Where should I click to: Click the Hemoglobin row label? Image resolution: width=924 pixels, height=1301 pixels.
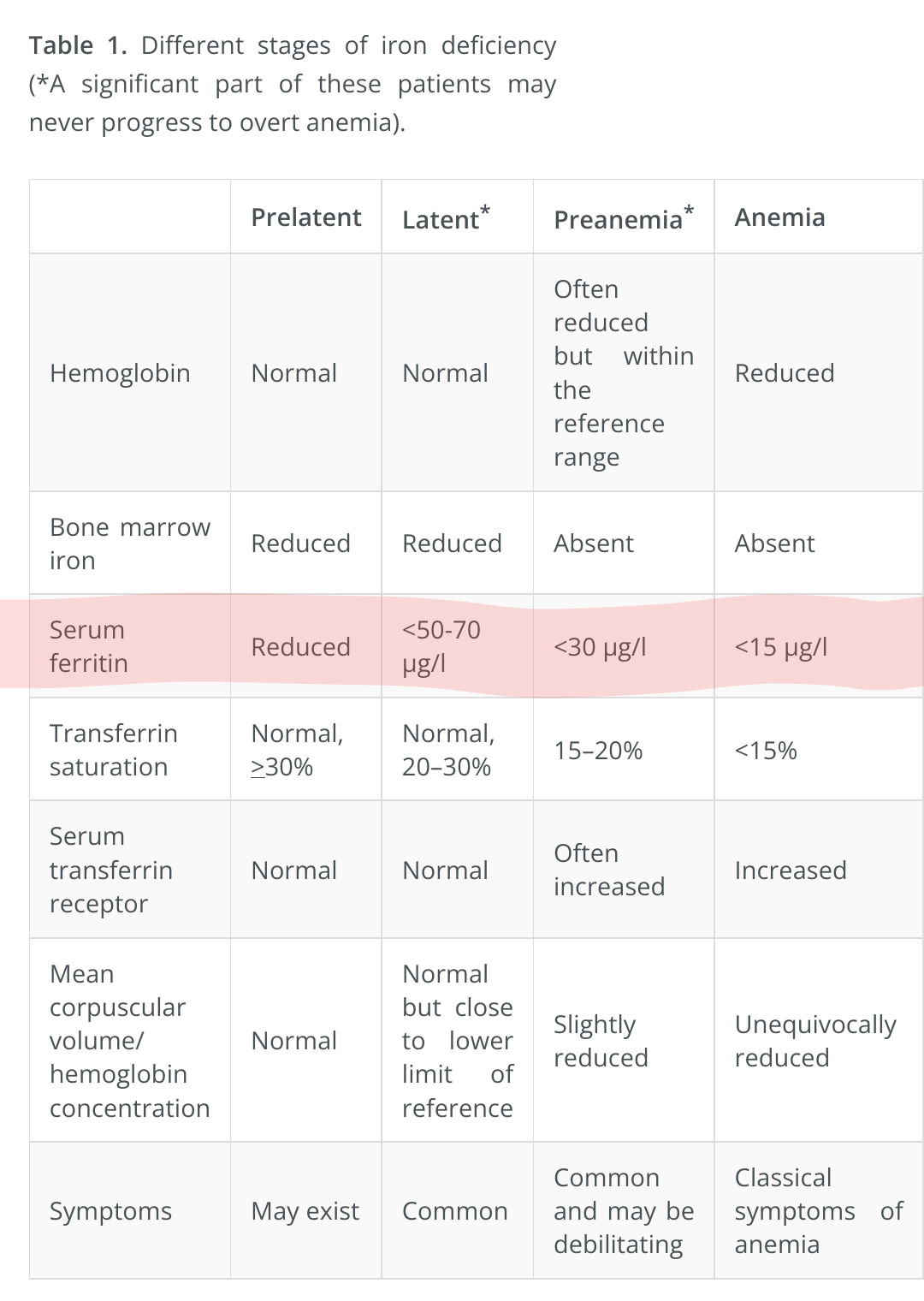pos(120,373)
